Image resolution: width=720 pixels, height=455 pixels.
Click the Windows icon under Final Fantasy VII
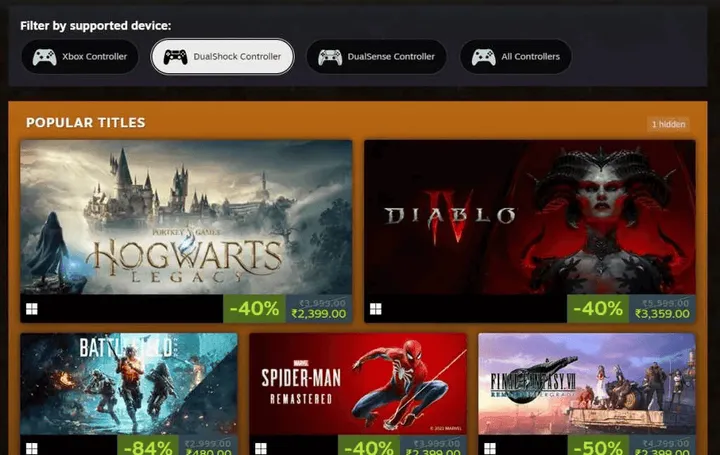click(490, 449)
